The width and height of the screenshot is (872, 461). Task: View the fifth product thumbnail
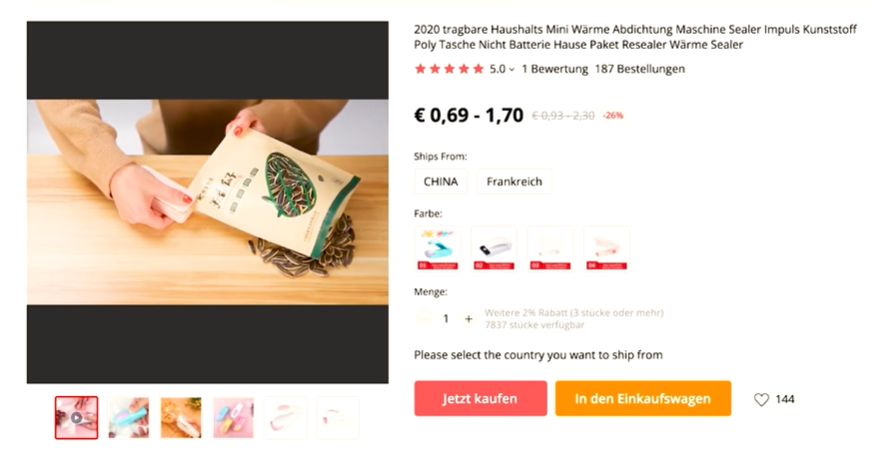point(285,417)
